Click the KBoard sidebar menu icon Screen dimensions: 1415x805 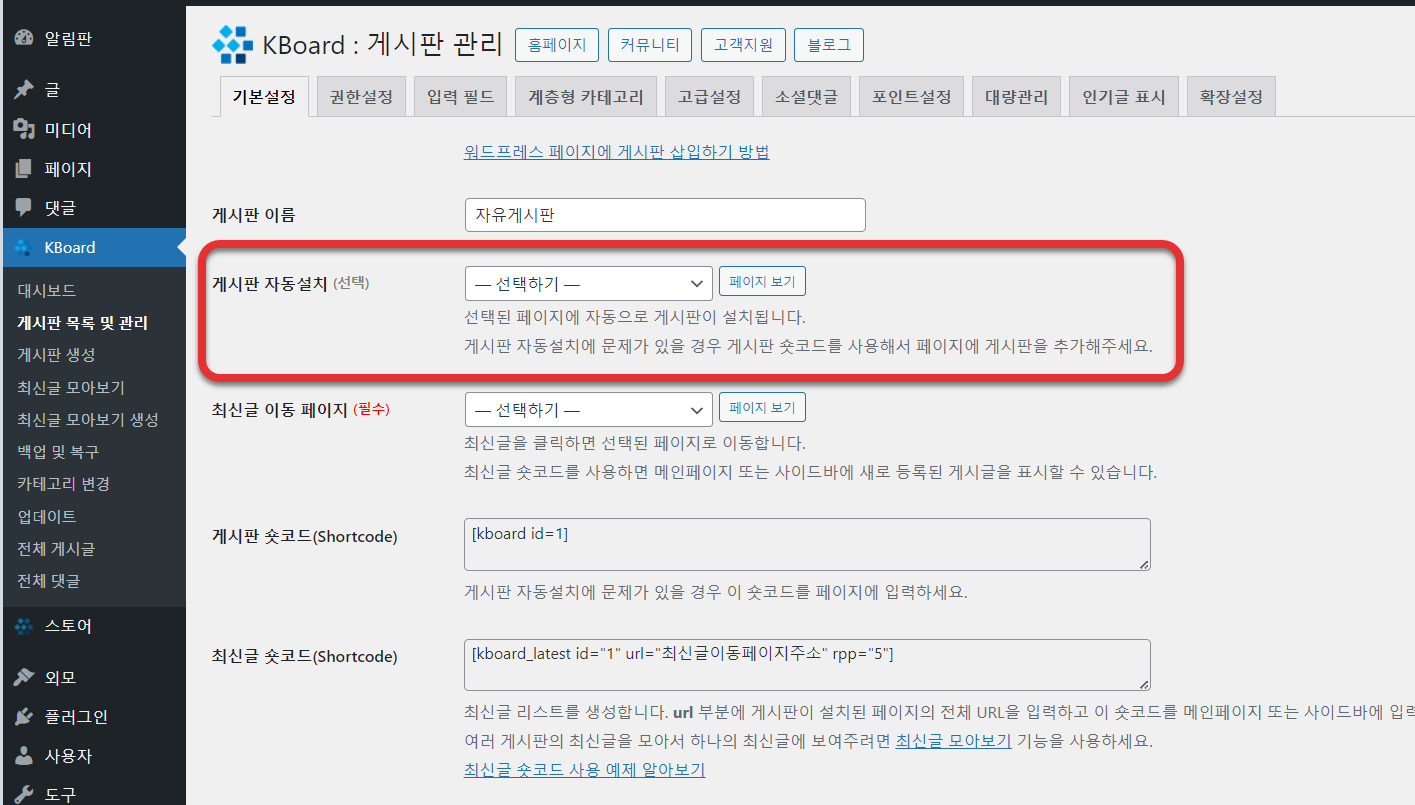pos(24,247)
